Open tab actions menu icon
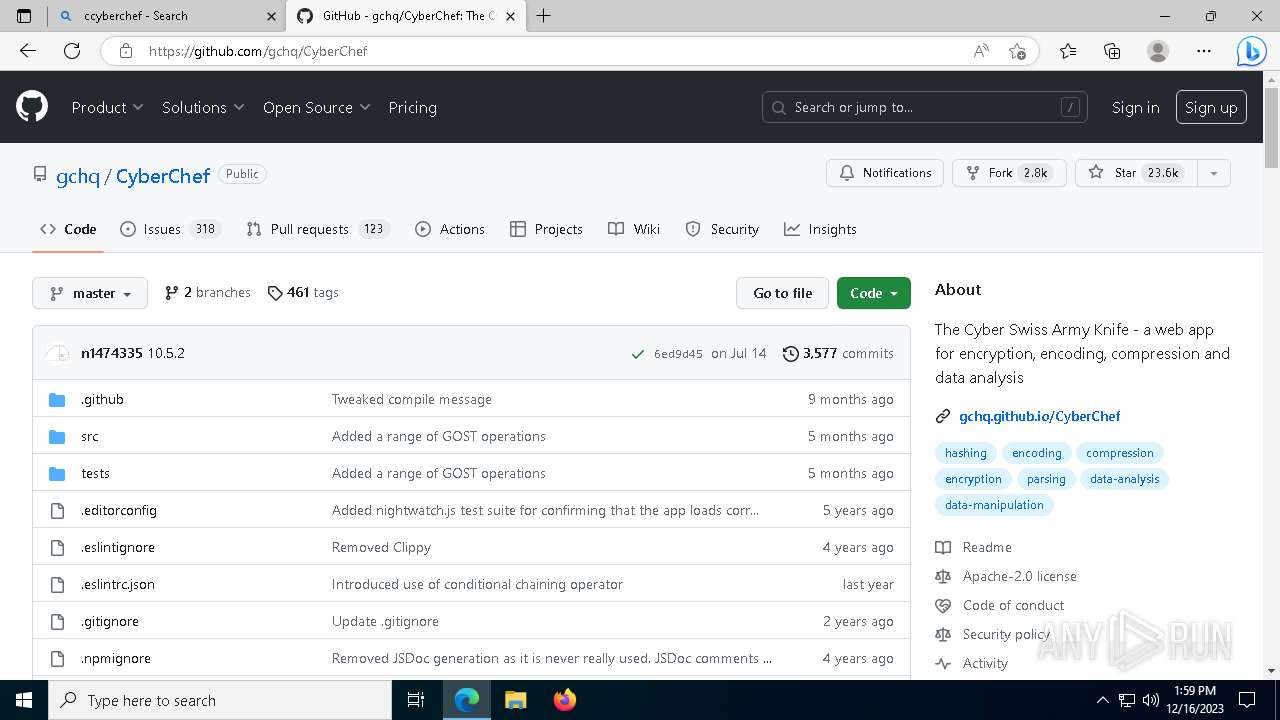Screen dimensions: 1280x720 (x=24, y=16)
